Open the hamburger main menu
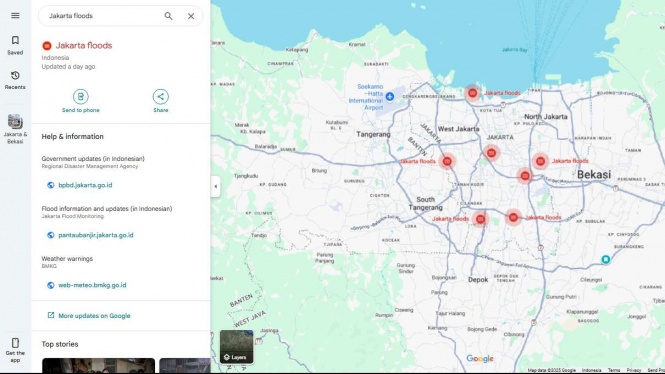 [x=15, y=16]
